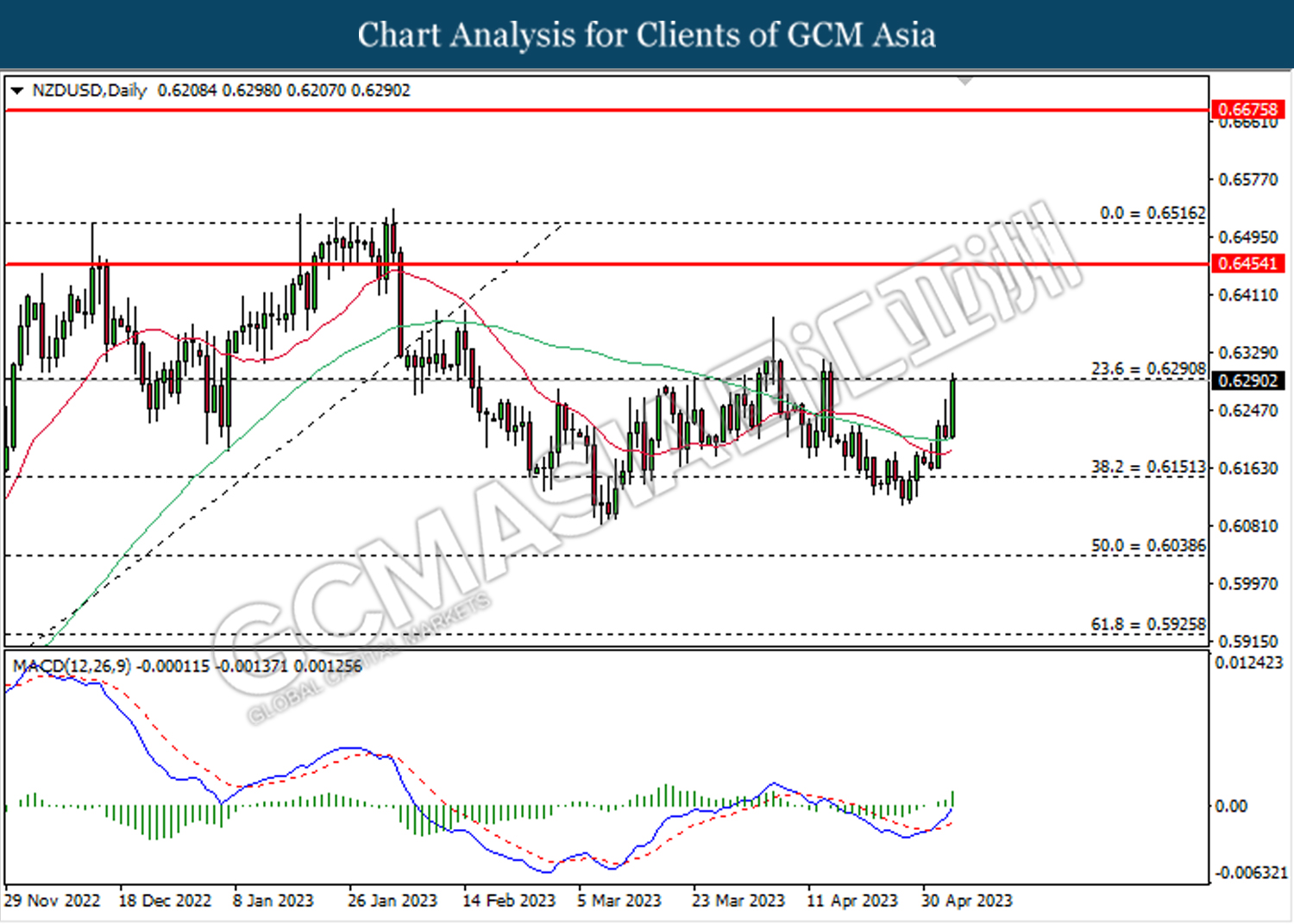Click the date label 29 Nov 2022
1294x924 pixels.
click(52, 901)
